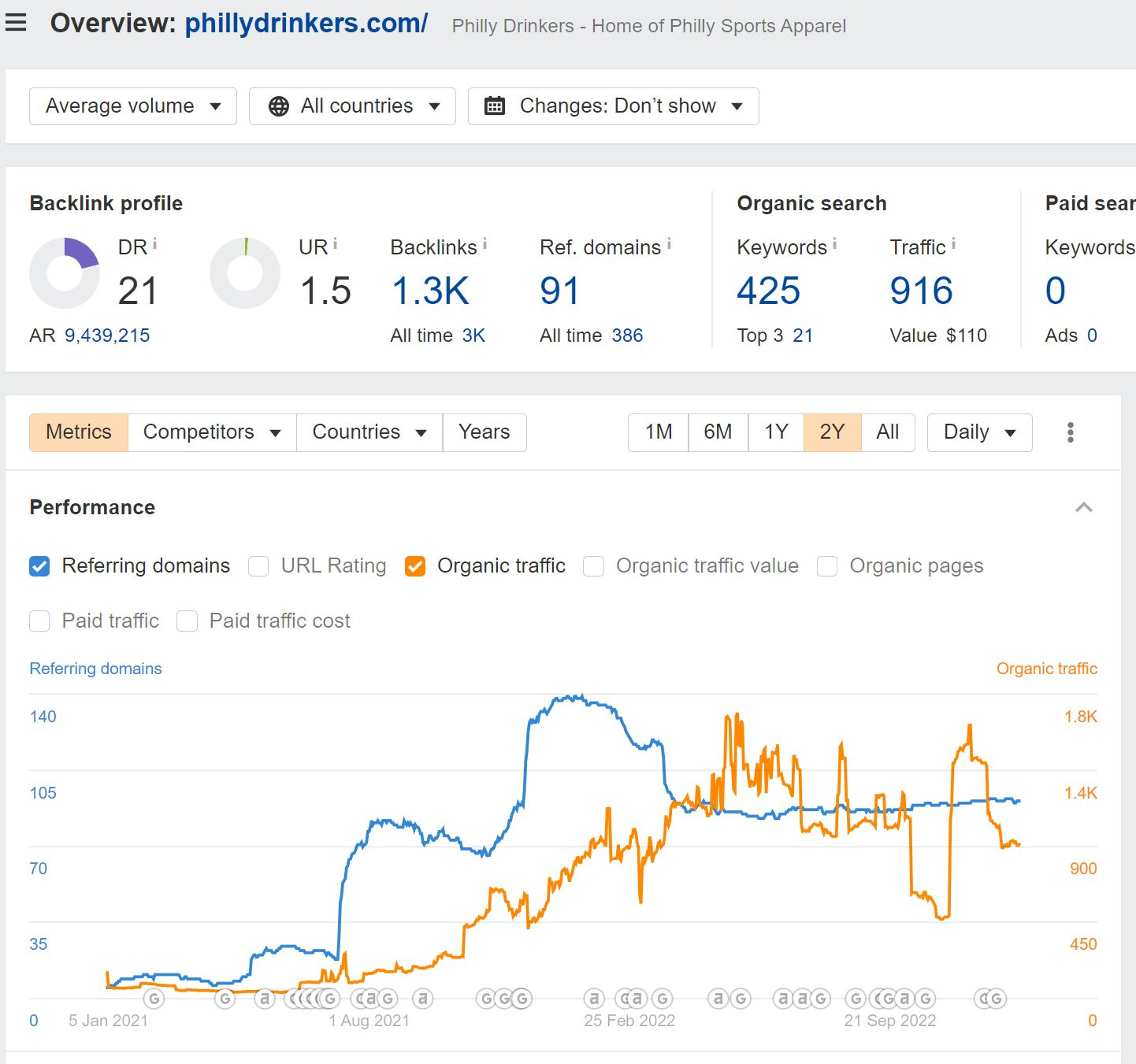Switch to the Years tab
Image resolution: width=1136 pixels, height=1064 pixels.
484,432
